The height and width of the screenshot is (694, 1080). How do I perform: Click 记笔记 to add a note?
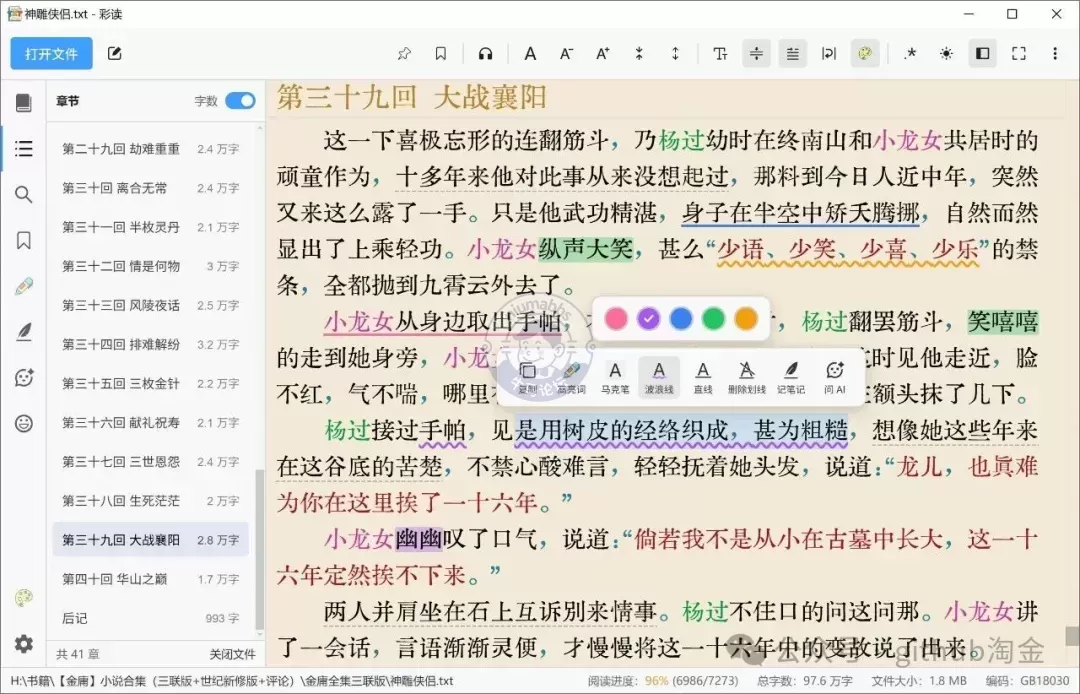coord(791,377)
